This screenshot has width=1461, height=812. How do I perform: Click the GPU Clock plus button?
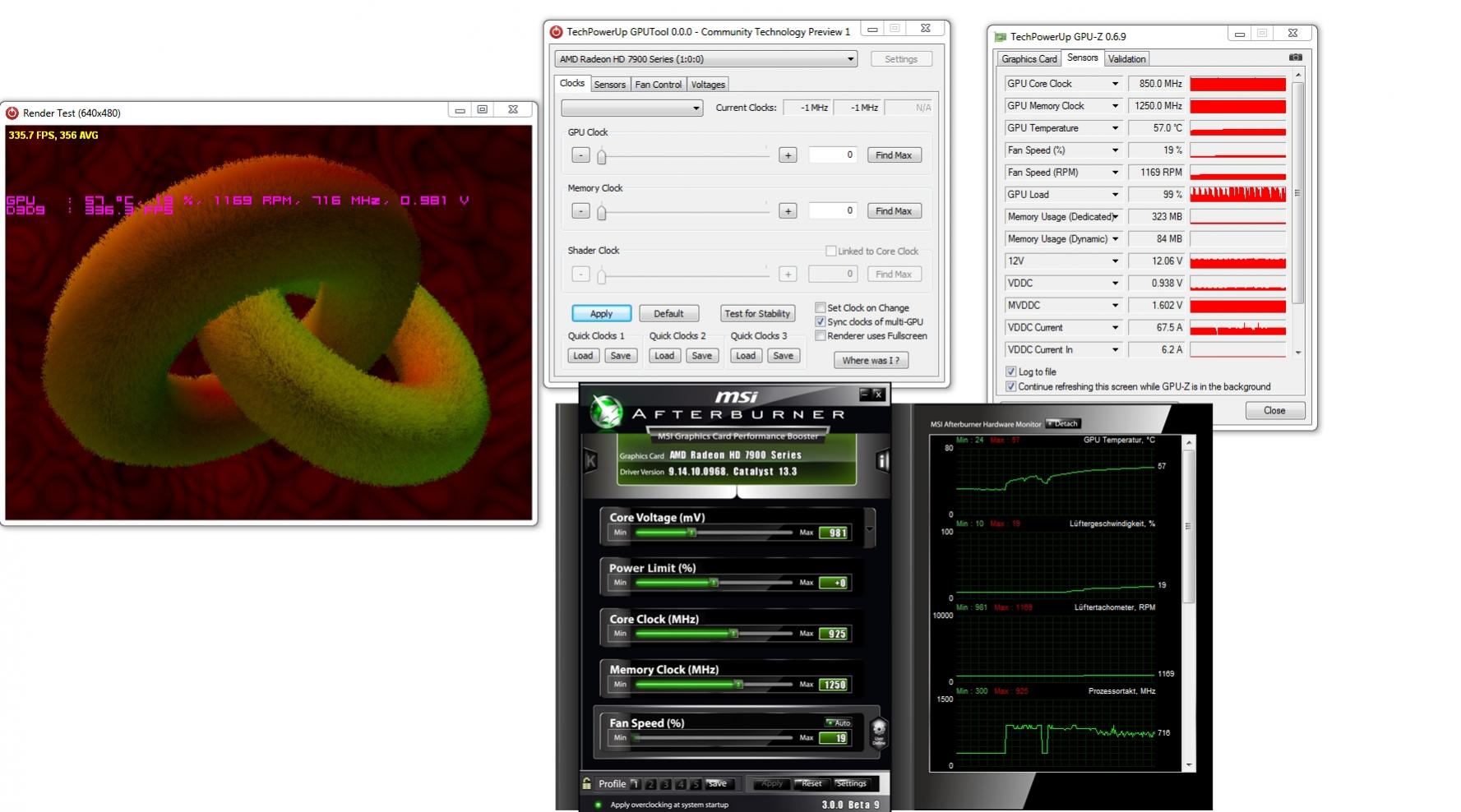click(788, 155)
